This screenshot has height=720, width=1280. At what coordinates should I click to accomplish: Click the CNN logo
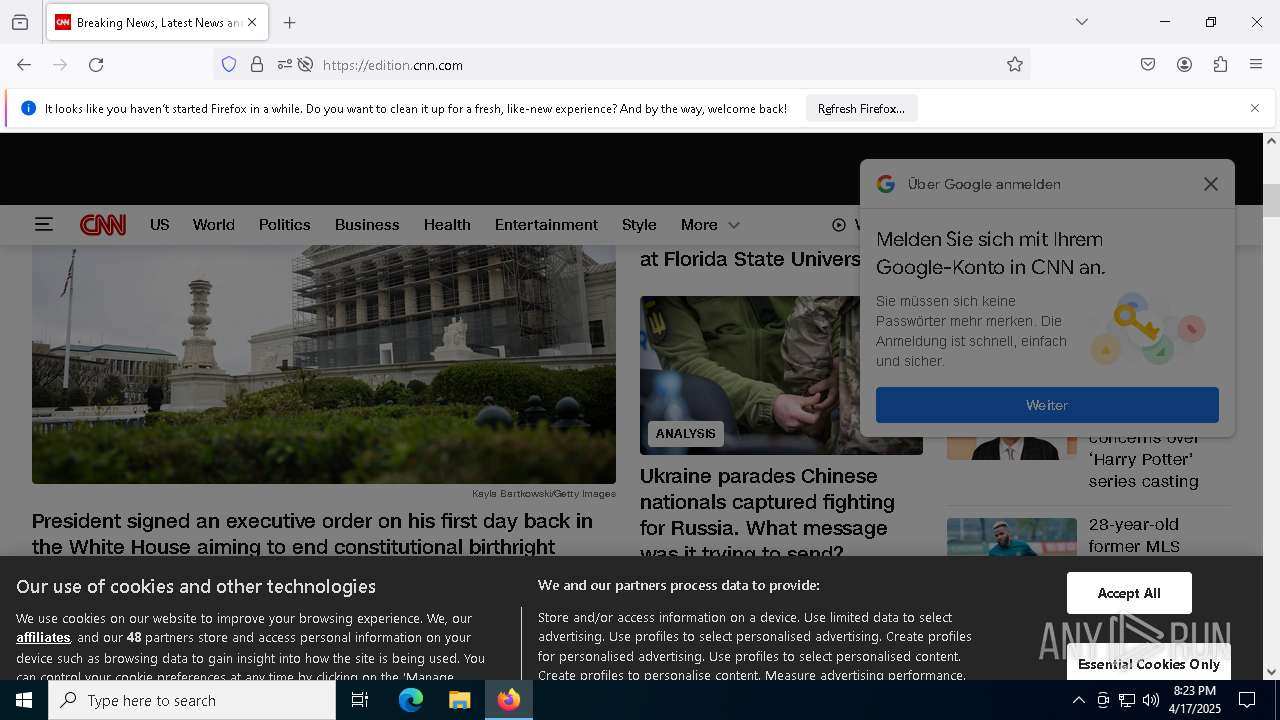[x=103, y=225]
